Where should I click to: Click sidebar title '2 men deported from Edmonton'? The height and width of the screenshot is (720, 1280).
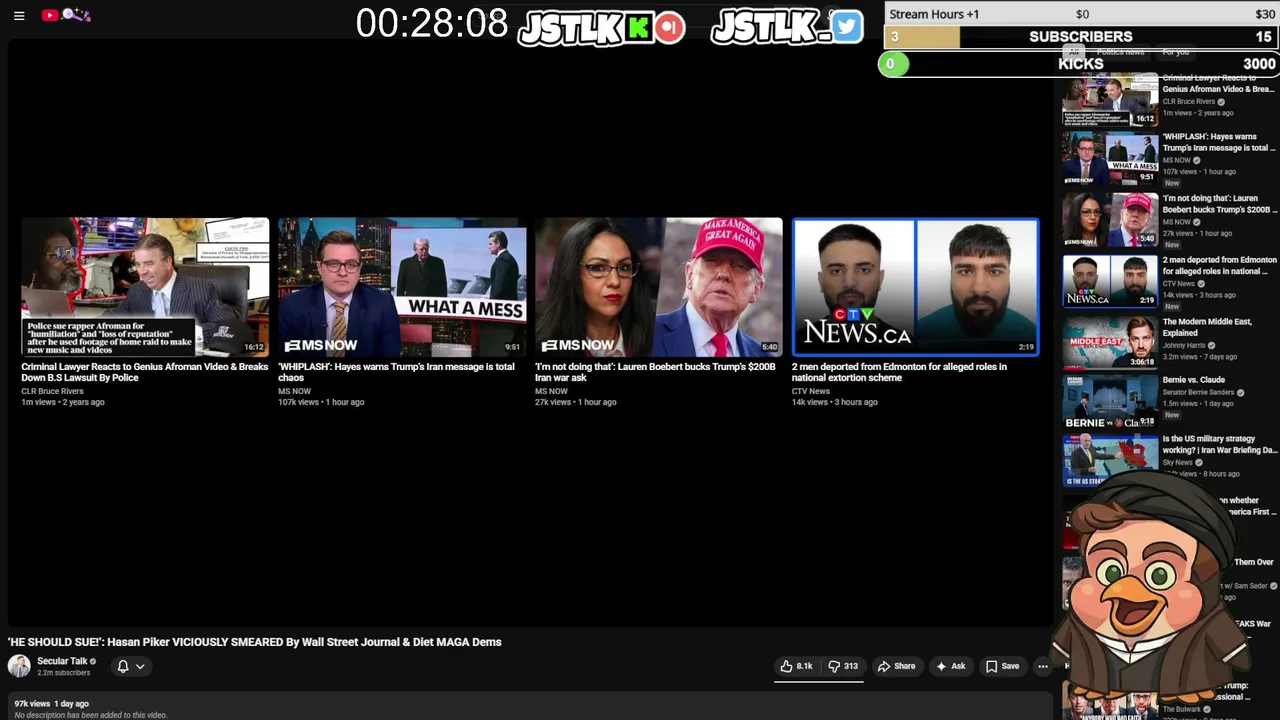point(1219,265)
